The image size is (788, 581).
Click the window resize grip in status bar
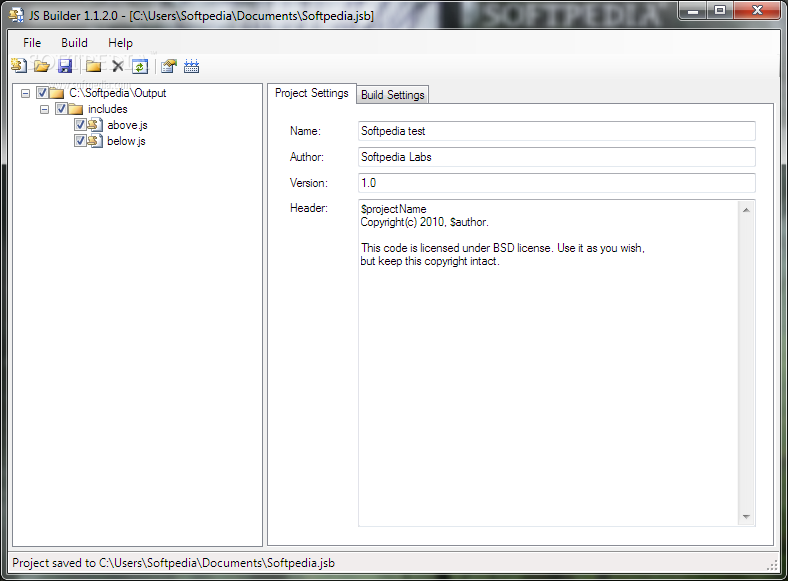coord(772,565)
